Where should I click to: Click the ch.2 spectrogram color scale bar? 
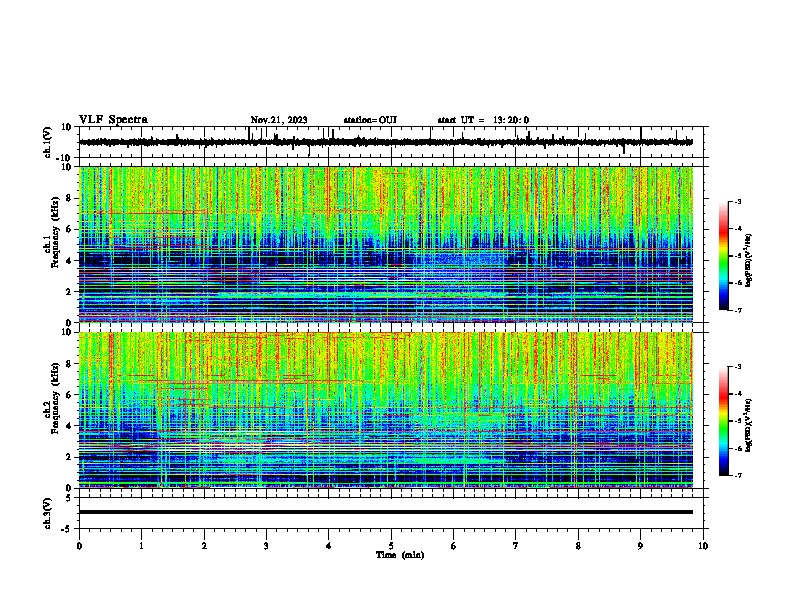click(x=723, y=421)
